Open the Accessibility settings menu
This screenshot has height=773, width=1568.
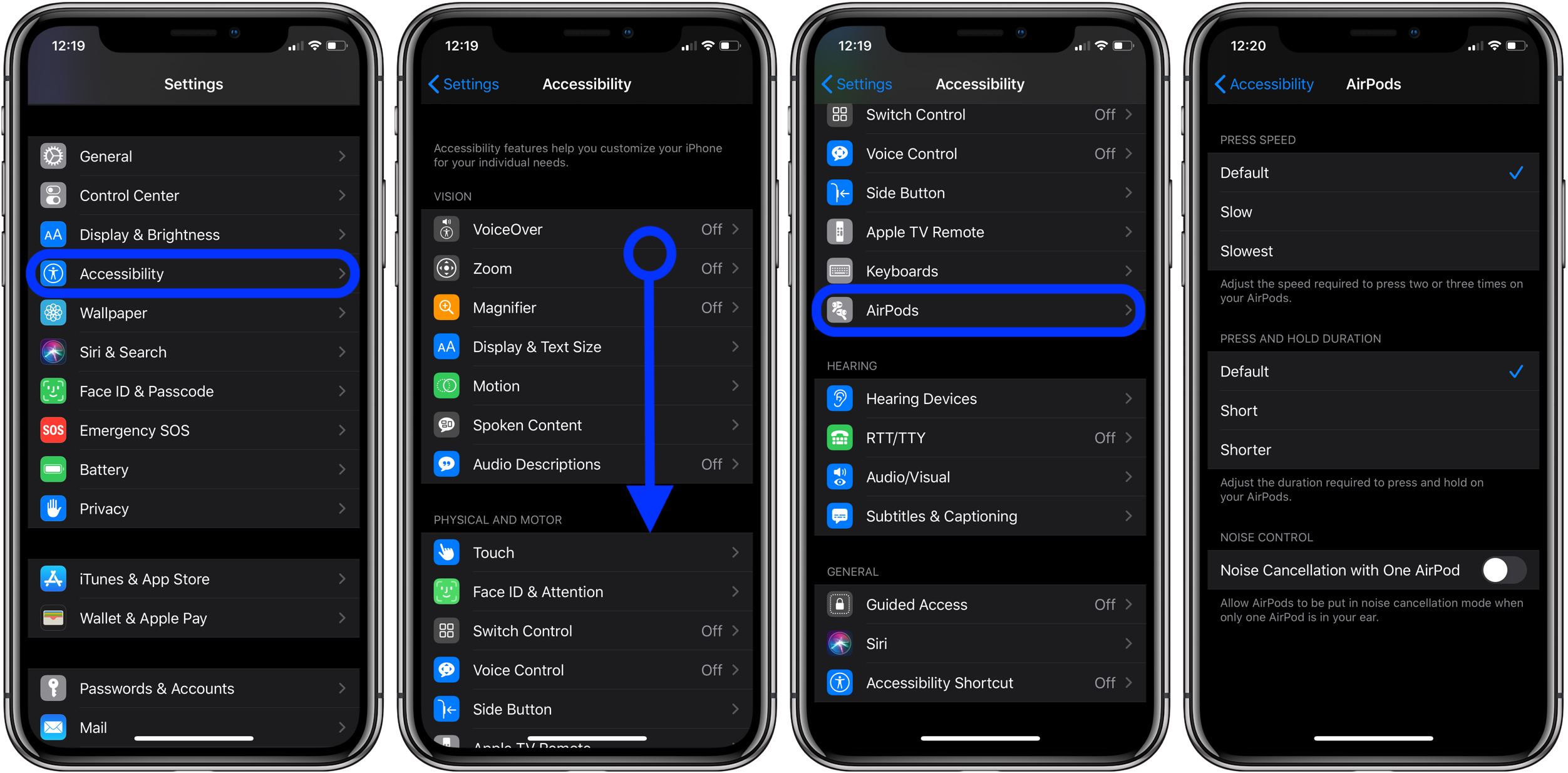pyautogui.click(x=193, y=274)
